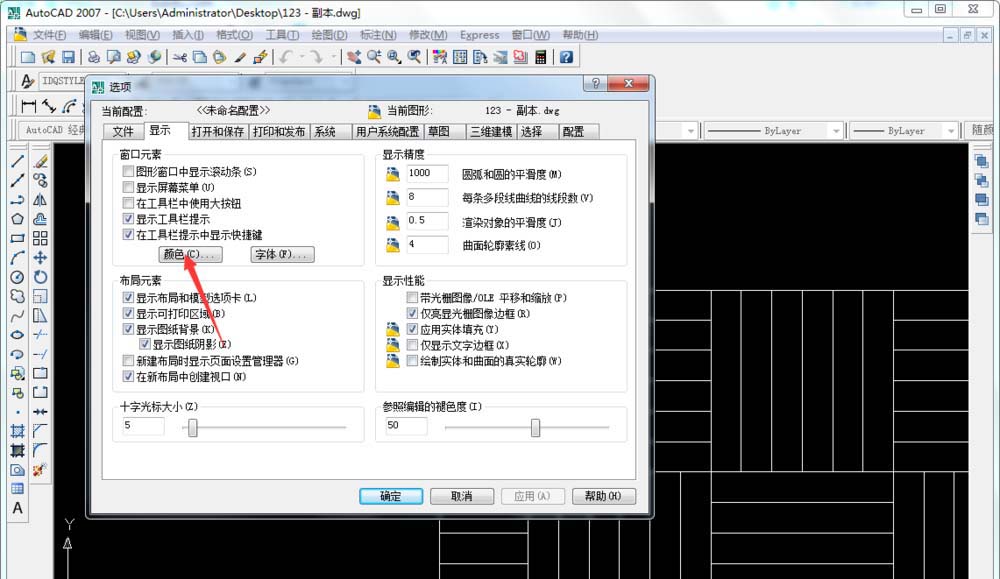The width and height of the screenshot is (1000, 579).
Task: Select the Array modify tool
Action: [x=40, y=238]
